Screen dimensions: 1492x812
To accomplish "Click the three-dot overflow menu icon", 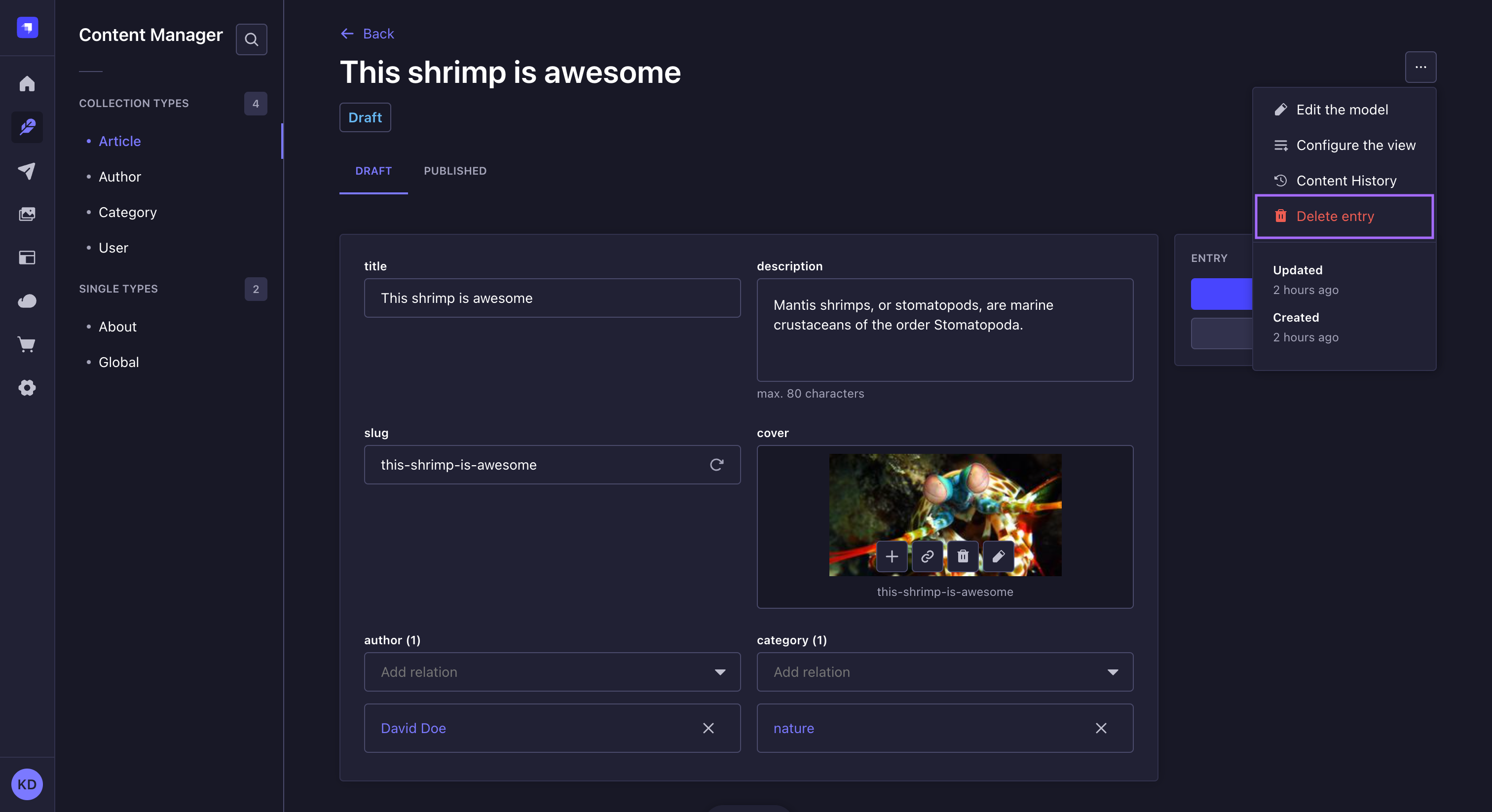I will click(1421, 67).
